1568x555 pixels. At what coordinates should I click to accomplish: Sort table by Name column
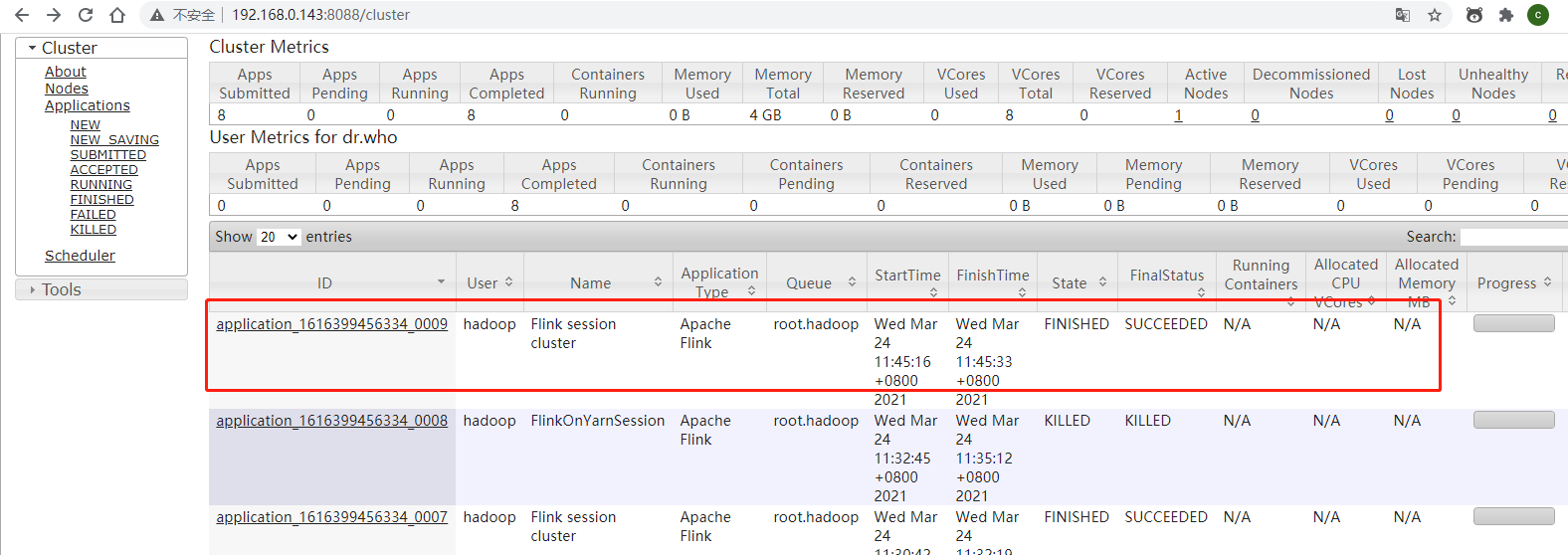point(598,282)
